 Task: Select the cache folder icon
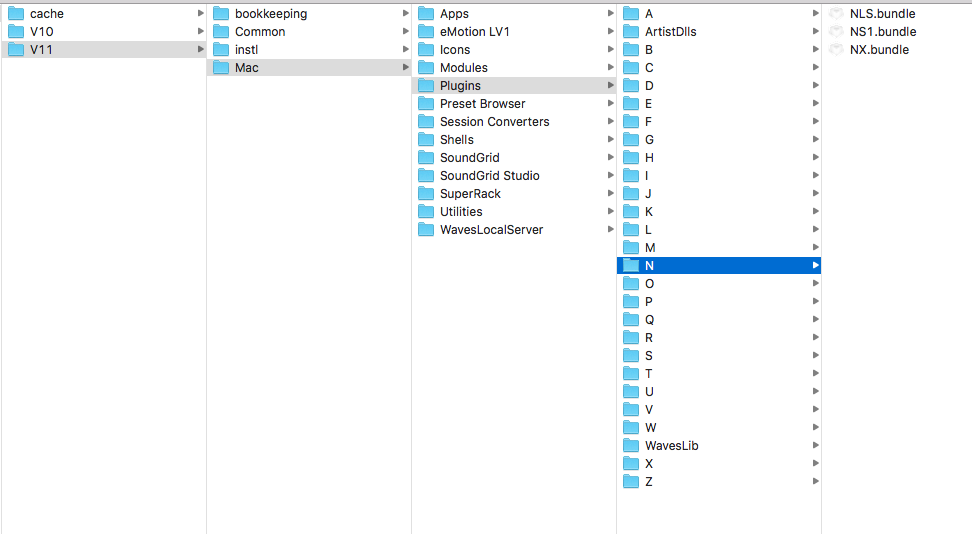click(x=15, y=14)
